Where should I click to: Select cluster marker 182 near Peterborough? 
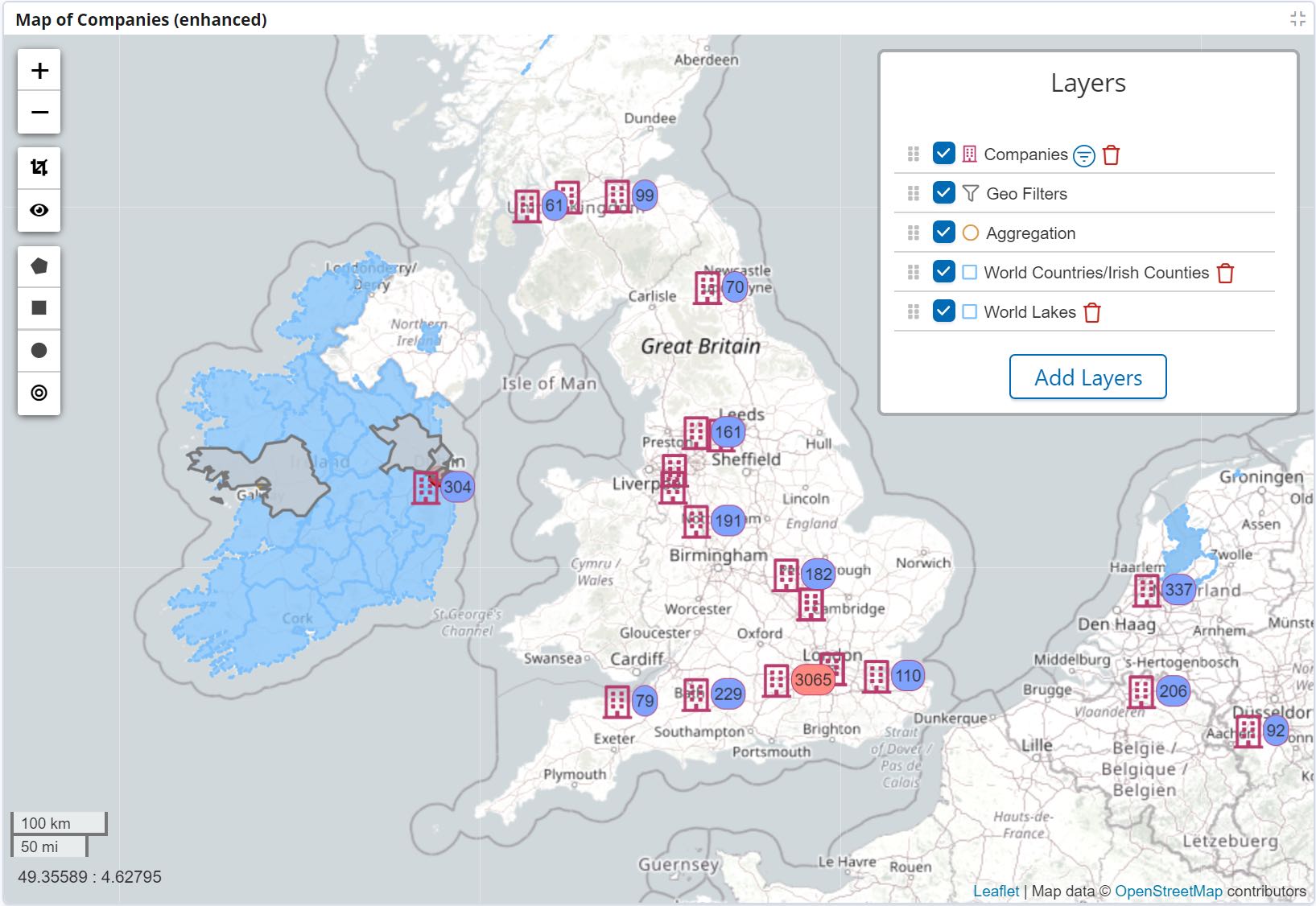[x=818, y=574]
